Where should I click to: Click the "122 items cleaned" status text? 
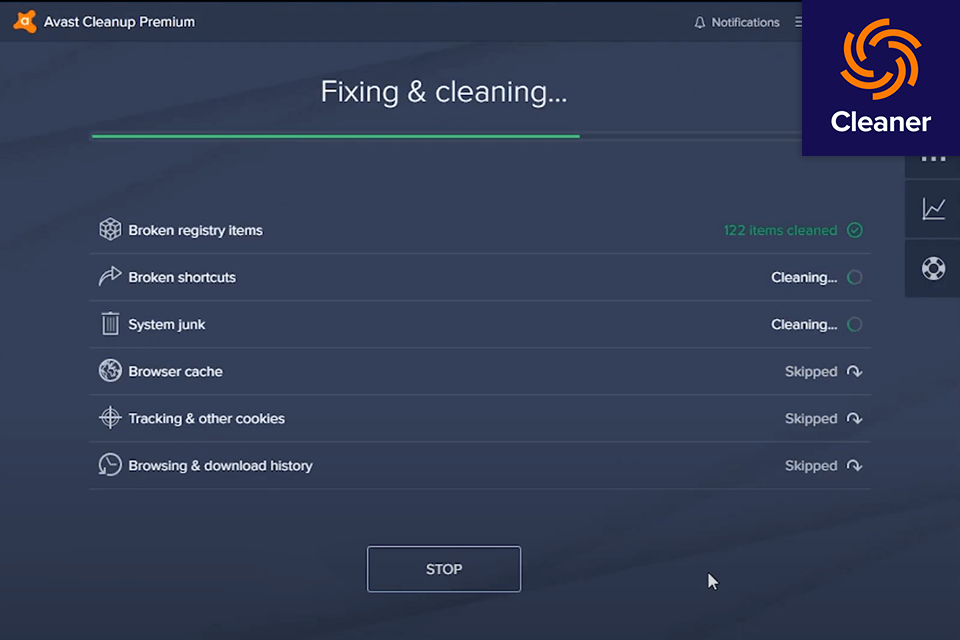pyautogui.click(x=780, y=230)
